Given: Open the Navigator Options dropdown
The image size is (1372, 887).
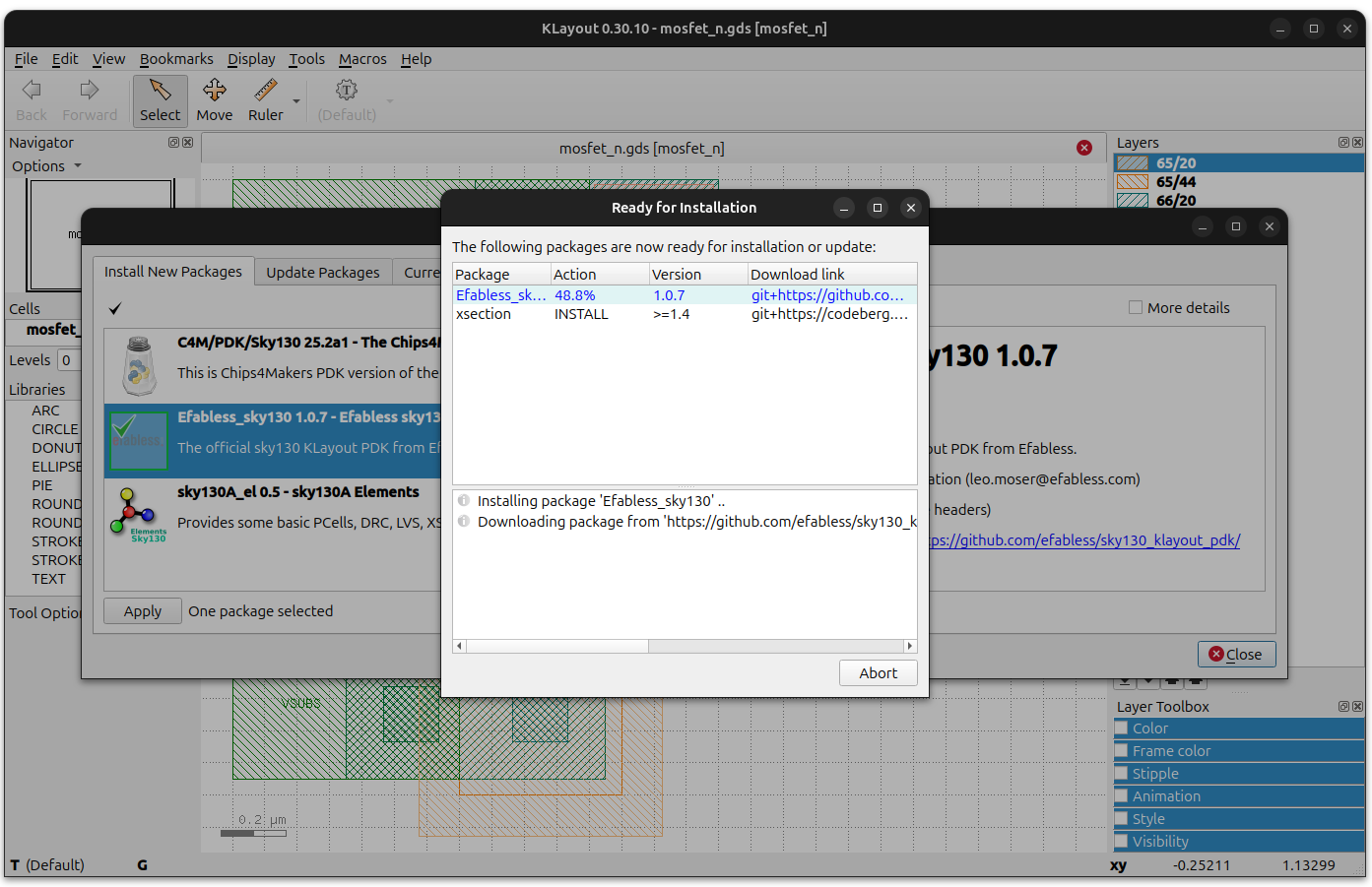Looking at the screenshot, I should click(46, 166).
